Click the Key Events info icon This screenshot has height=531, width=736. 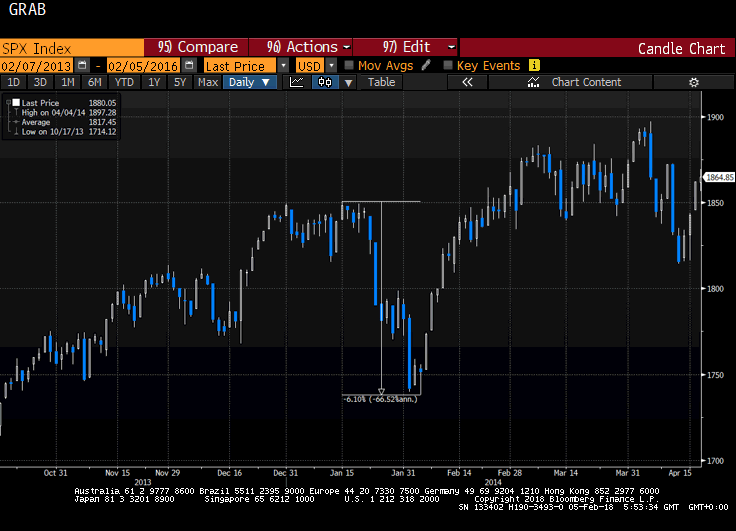tap(534, 65)
